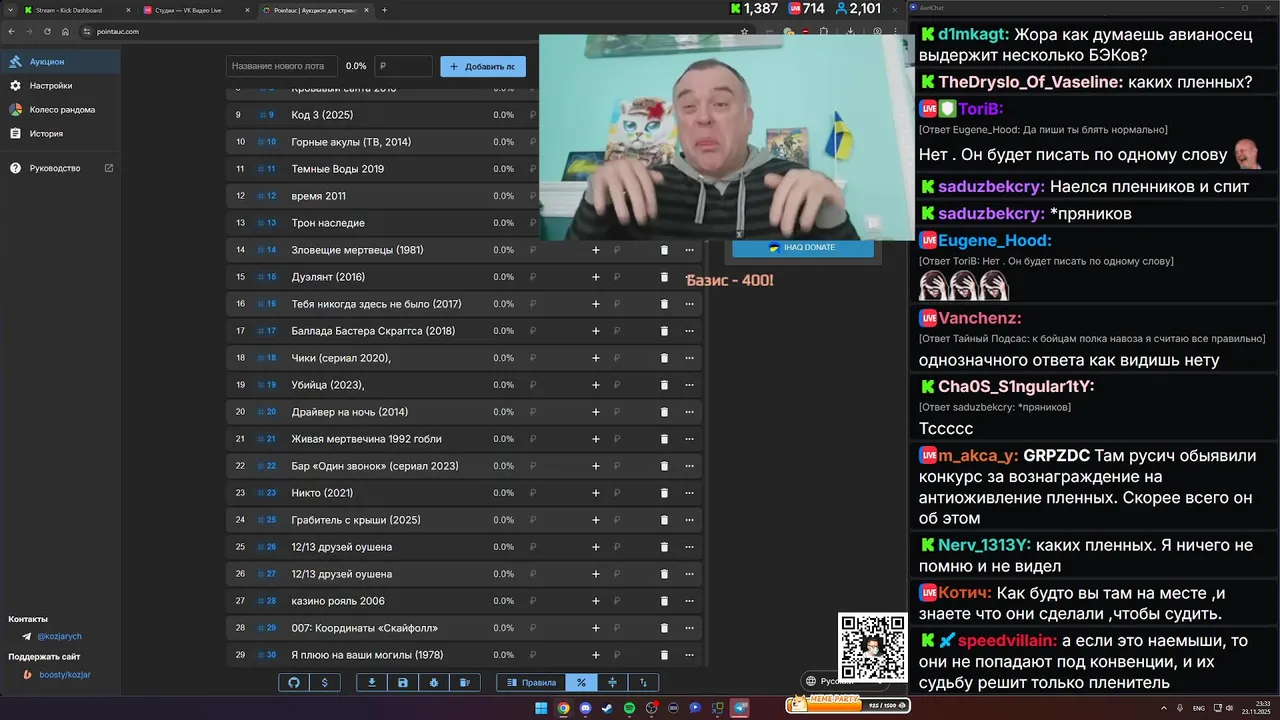Click the save floppy disk icon

point(403,682)
